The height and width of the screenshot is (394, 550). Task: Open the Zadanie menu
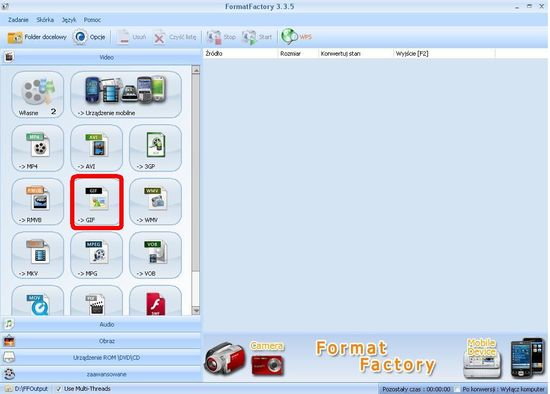pos(18,20)
